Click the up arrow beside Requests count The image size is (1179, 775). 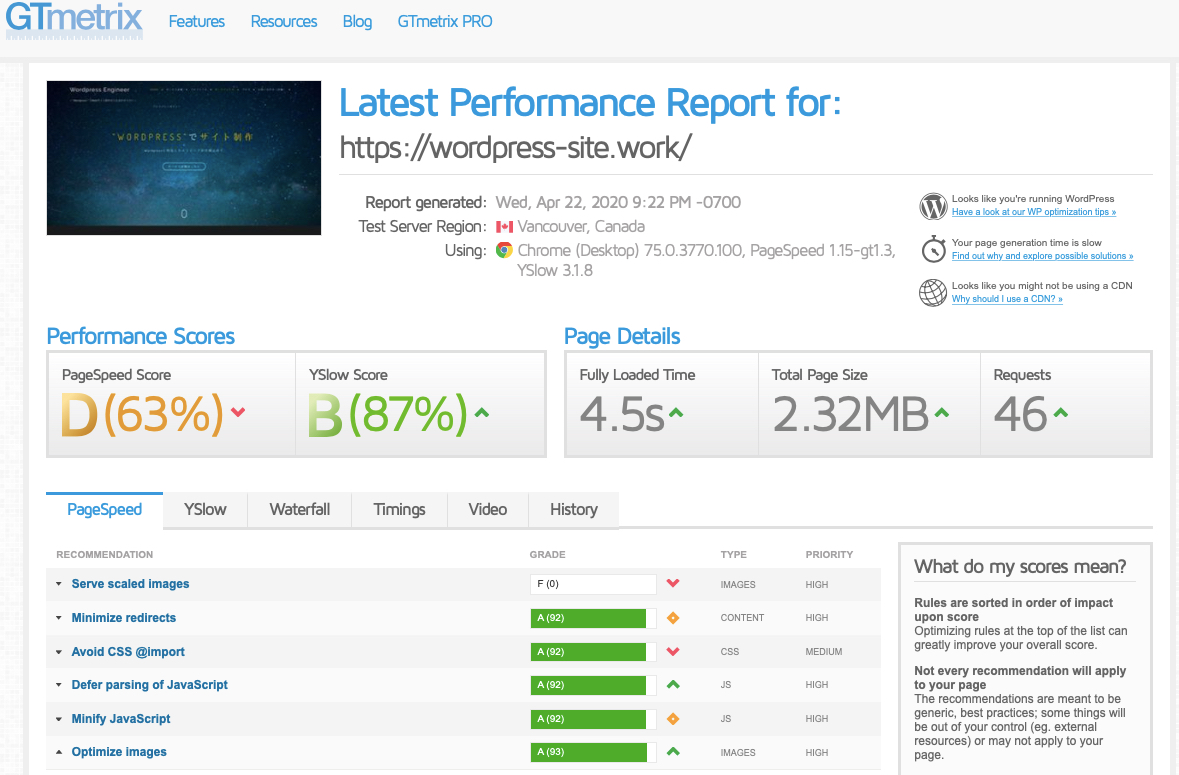click(x=1060, y=412)
